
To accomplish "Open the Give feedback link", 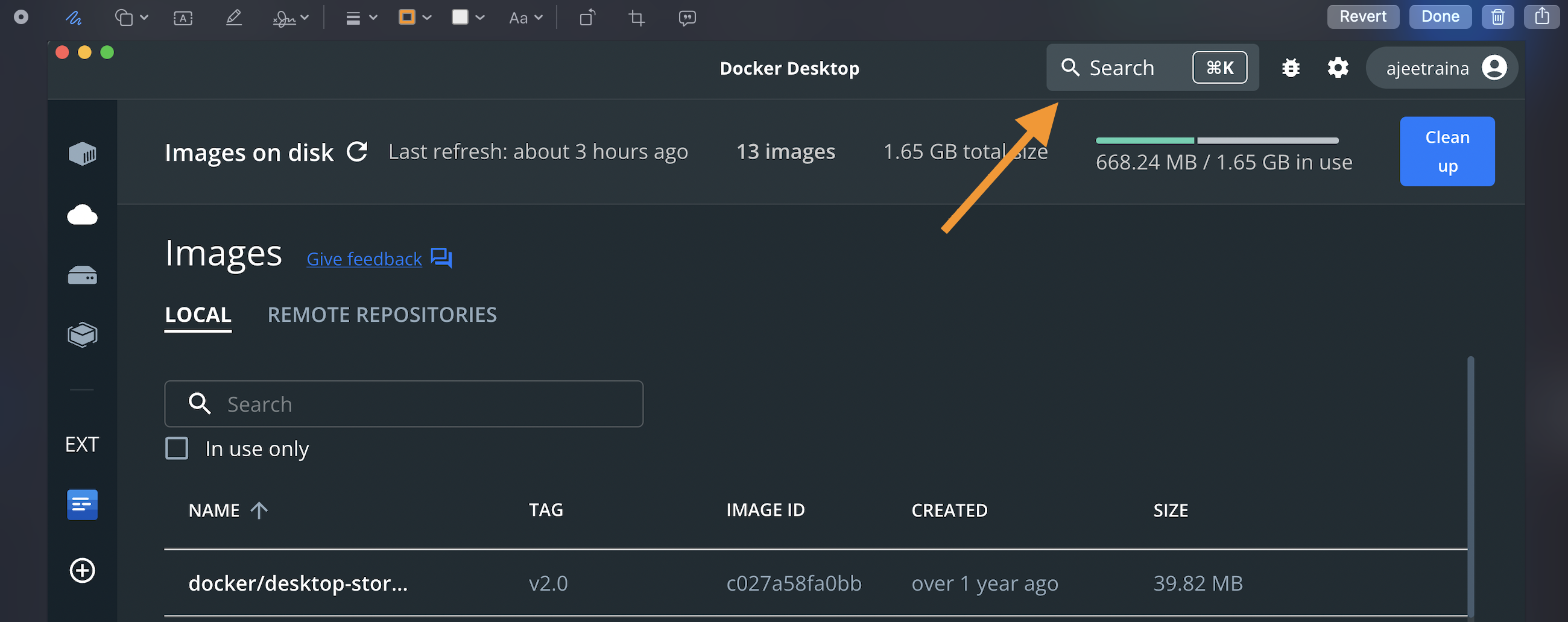I will [364, 259].
